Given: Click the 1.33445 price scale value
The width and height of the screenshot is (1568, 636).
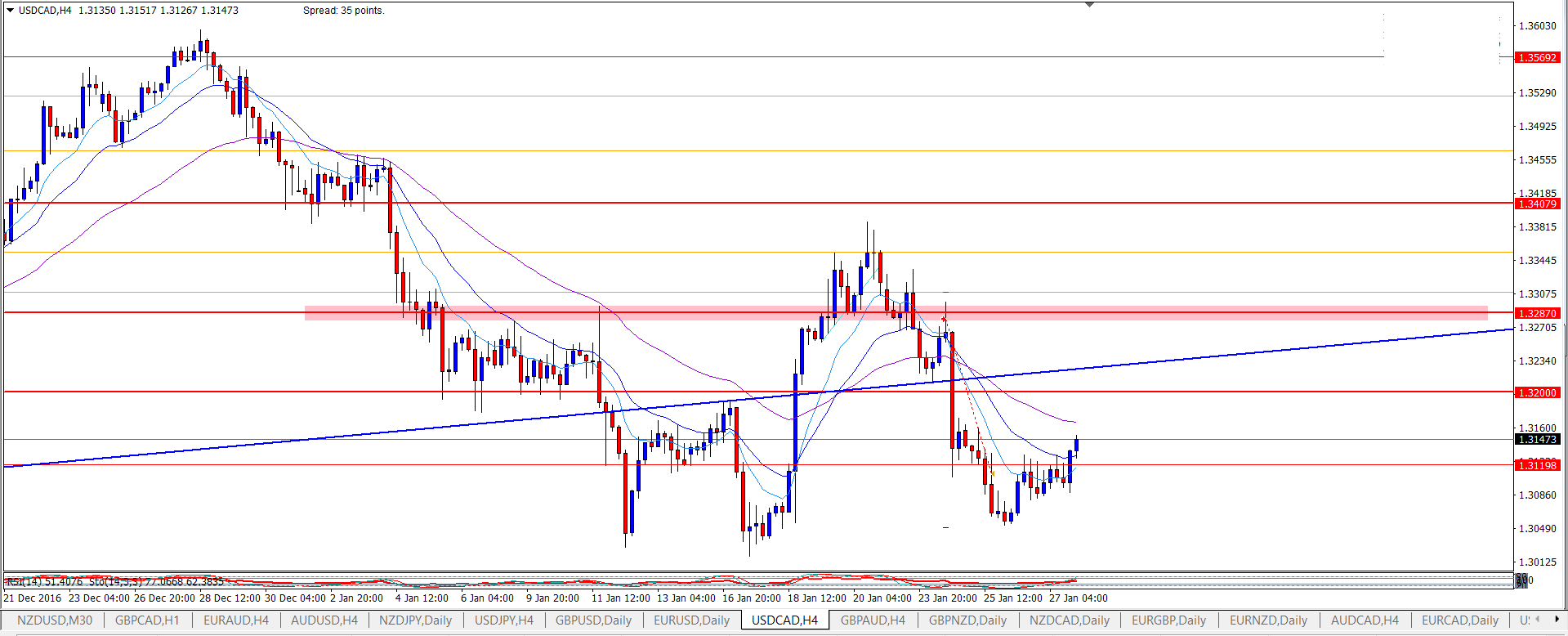Looking at the screenshot, I should pos(1537,261).
